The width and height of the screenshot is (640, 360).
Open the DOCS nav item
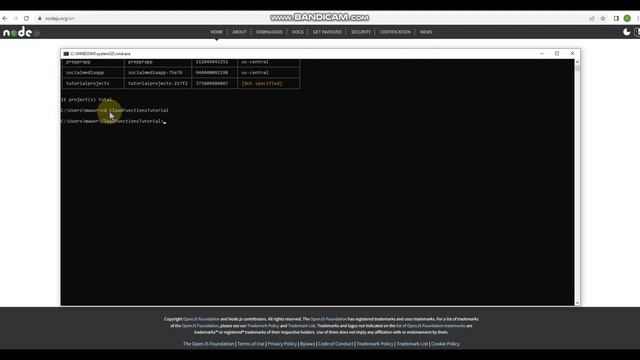pyautogui.click(x=298, y=32)
